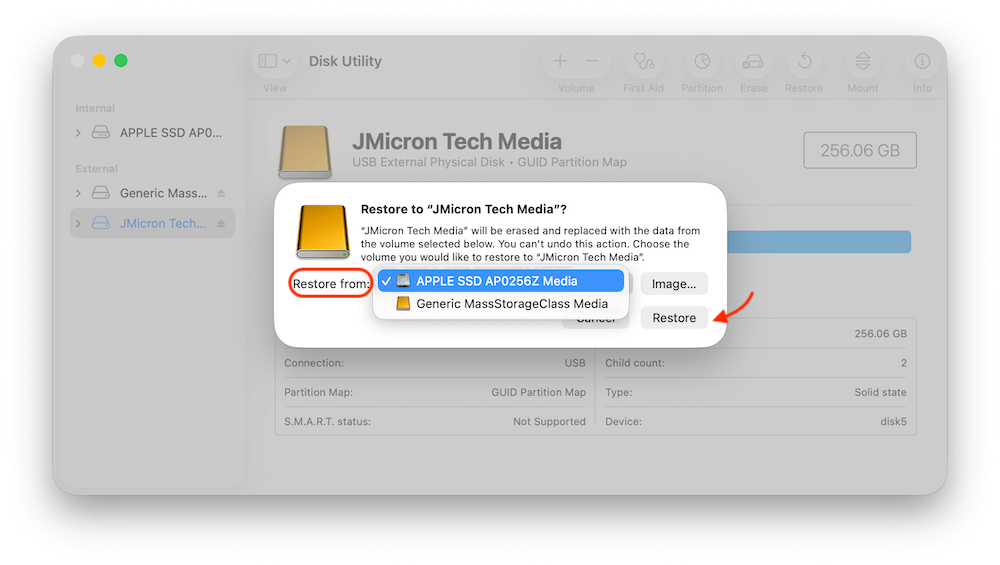Viewport: 1000px width, 565px height.
Task: Click the Restore toolbar icon
Action: [x=803, y=62]
